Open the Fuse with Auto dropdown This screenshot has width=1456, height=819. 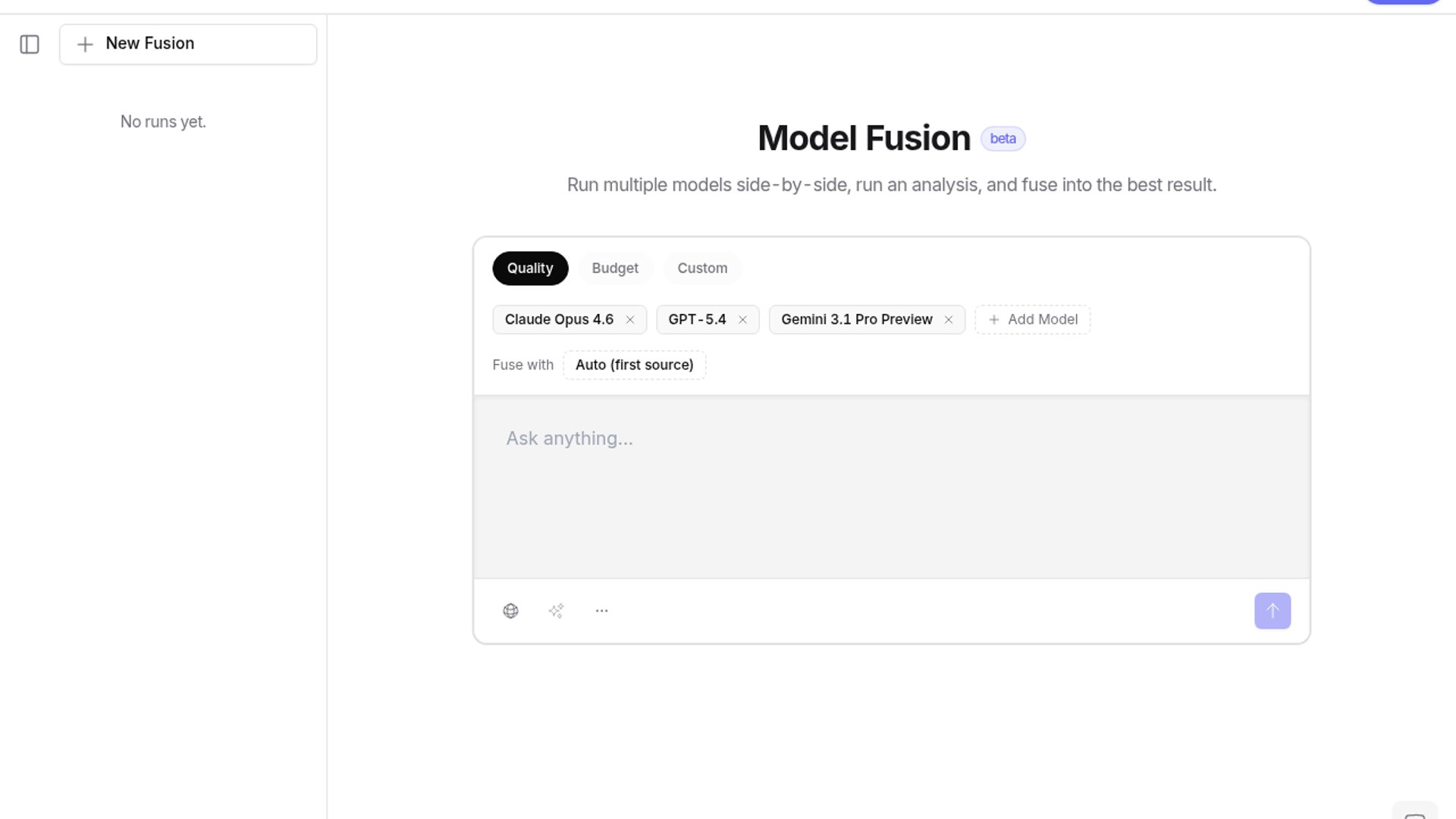634,366
